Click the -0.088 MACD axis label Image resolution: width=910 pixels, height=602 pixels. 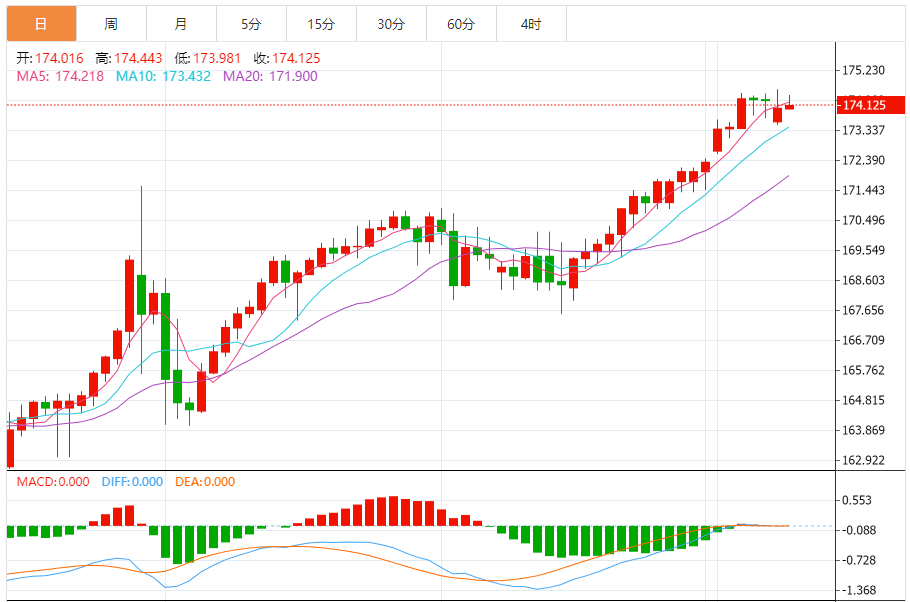(x=857, y=530)
